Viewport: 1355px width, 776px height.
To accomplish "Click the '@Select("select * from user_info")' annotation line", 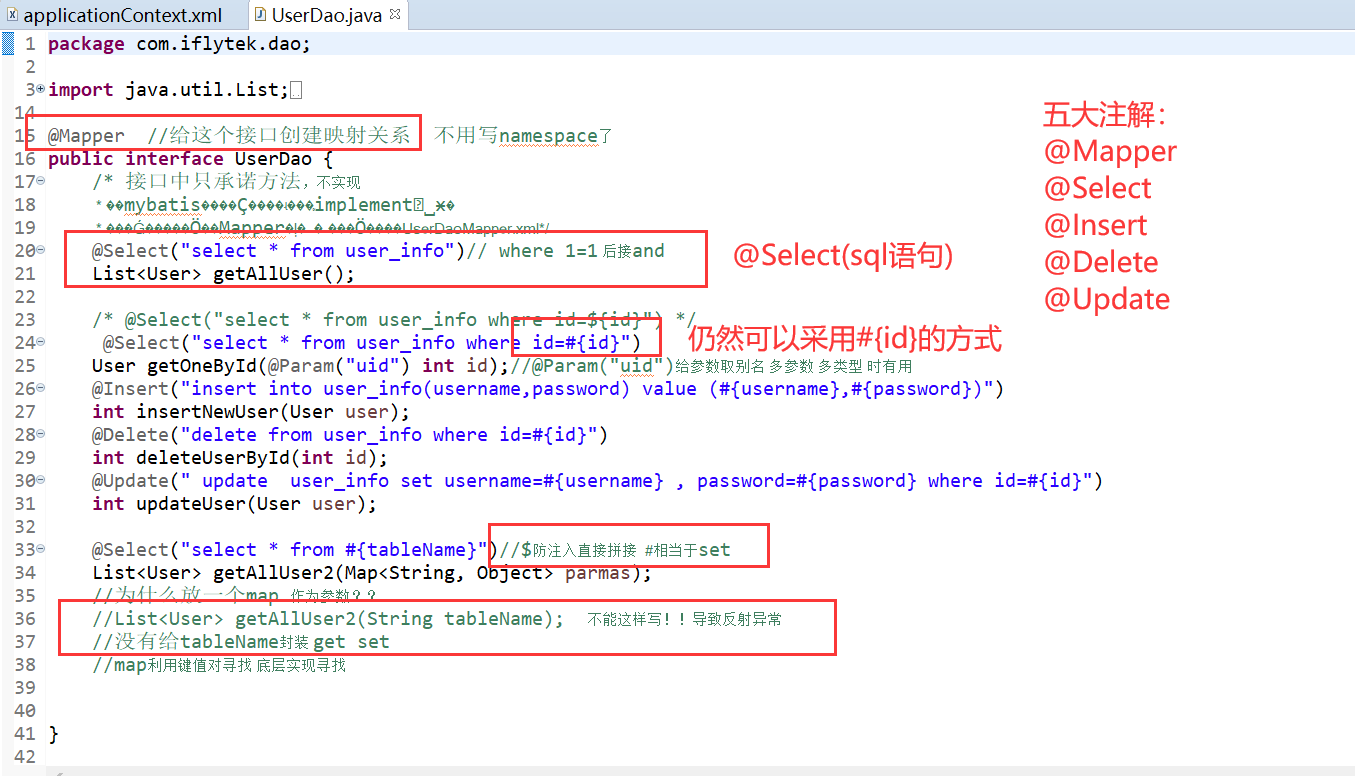I will [x=278, y=251].
